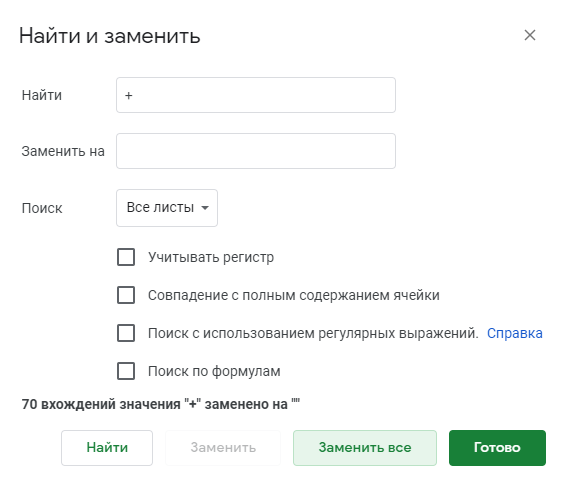Click the Поиск с использованием регулярных выражений label
The width and height of the screenshot is (564, 483).
[313, 333]
